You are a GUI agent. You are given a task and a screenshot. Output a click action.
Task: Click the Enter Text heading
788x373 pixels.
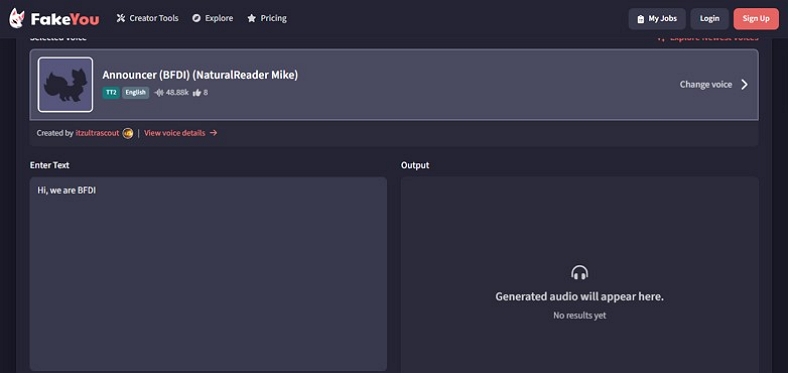click(50, 165)
